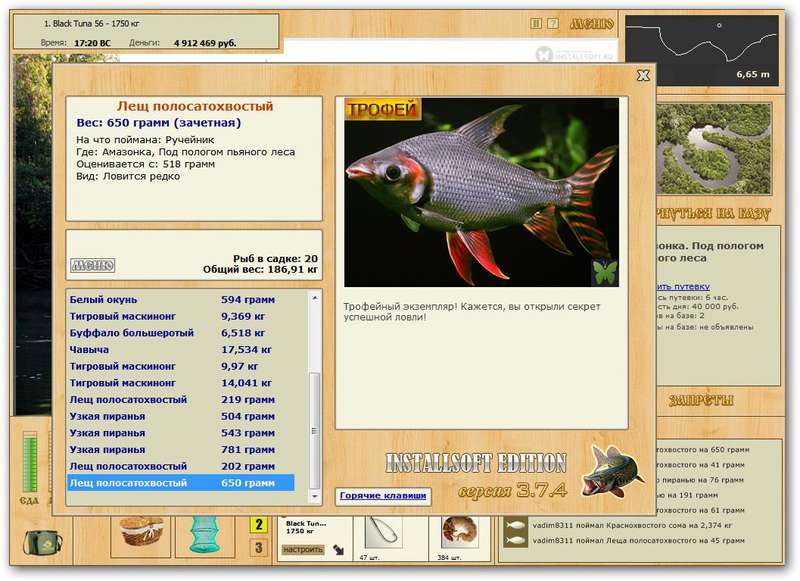
Task: Select Буффало большеротый 6,518 кг row
Action: pos(181,333)
